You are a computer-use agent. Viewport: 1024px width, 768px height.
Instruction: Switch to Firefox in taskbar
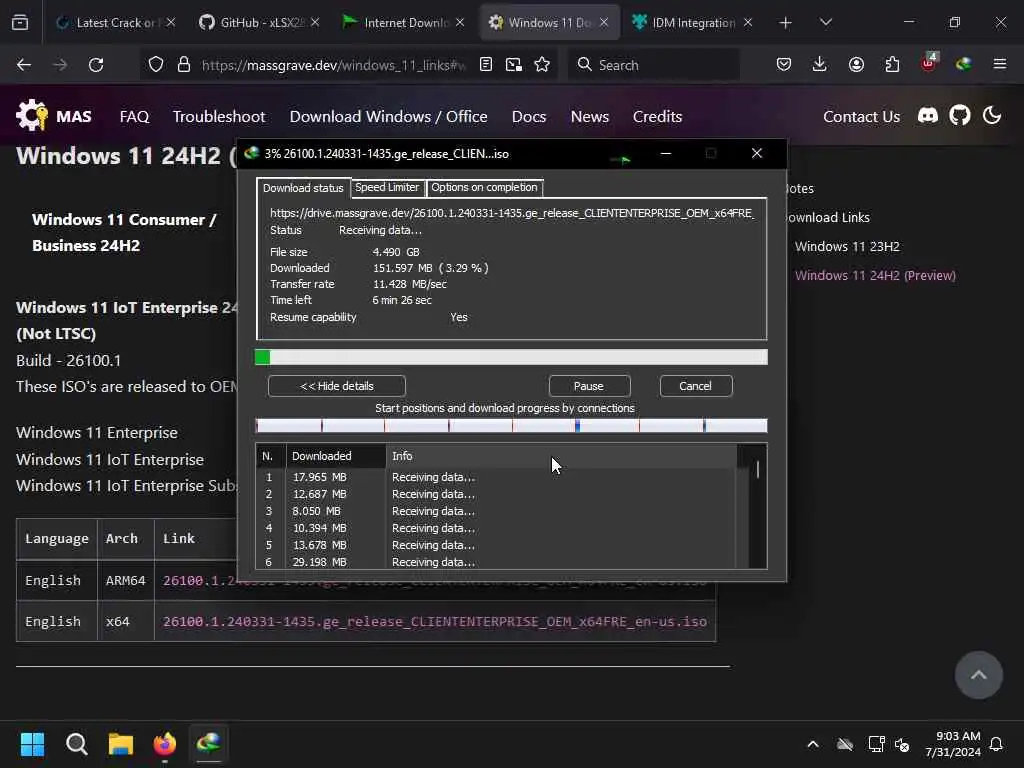click(165, 744)
